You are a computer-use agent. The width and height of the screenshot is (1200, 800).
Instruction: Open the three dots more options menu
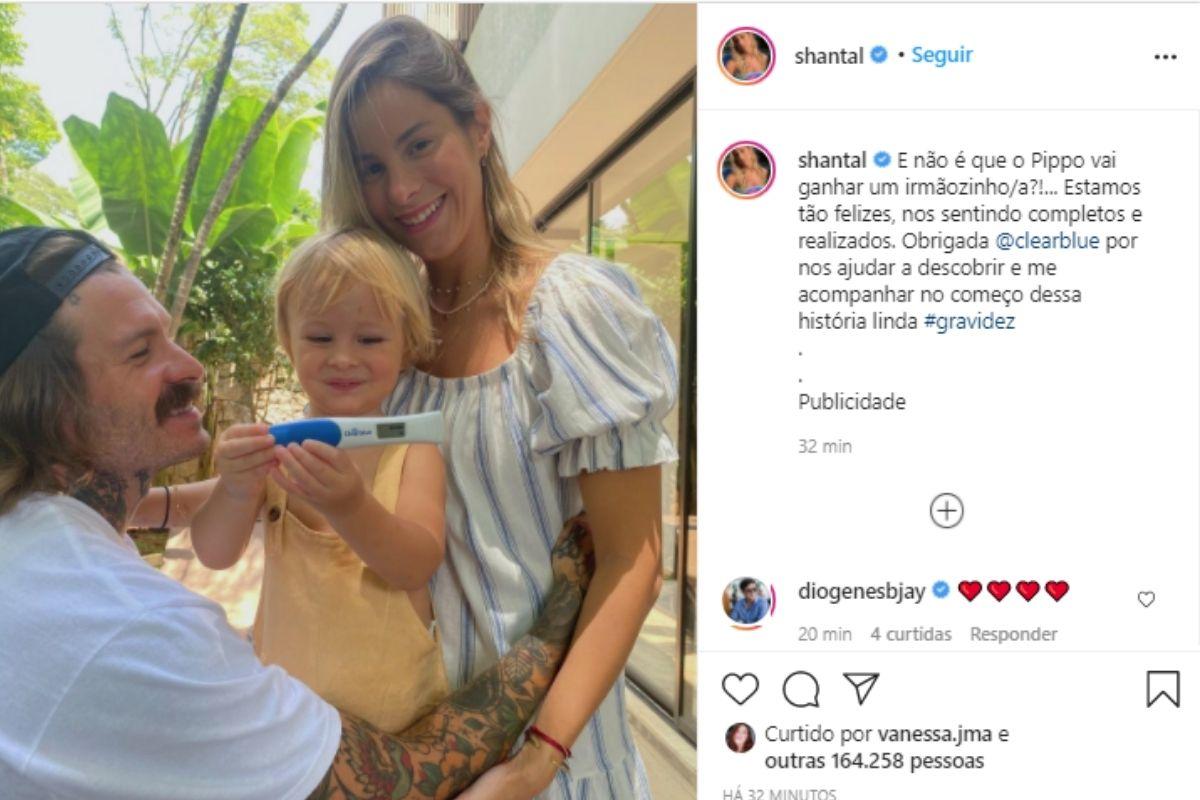(1165, 57)
